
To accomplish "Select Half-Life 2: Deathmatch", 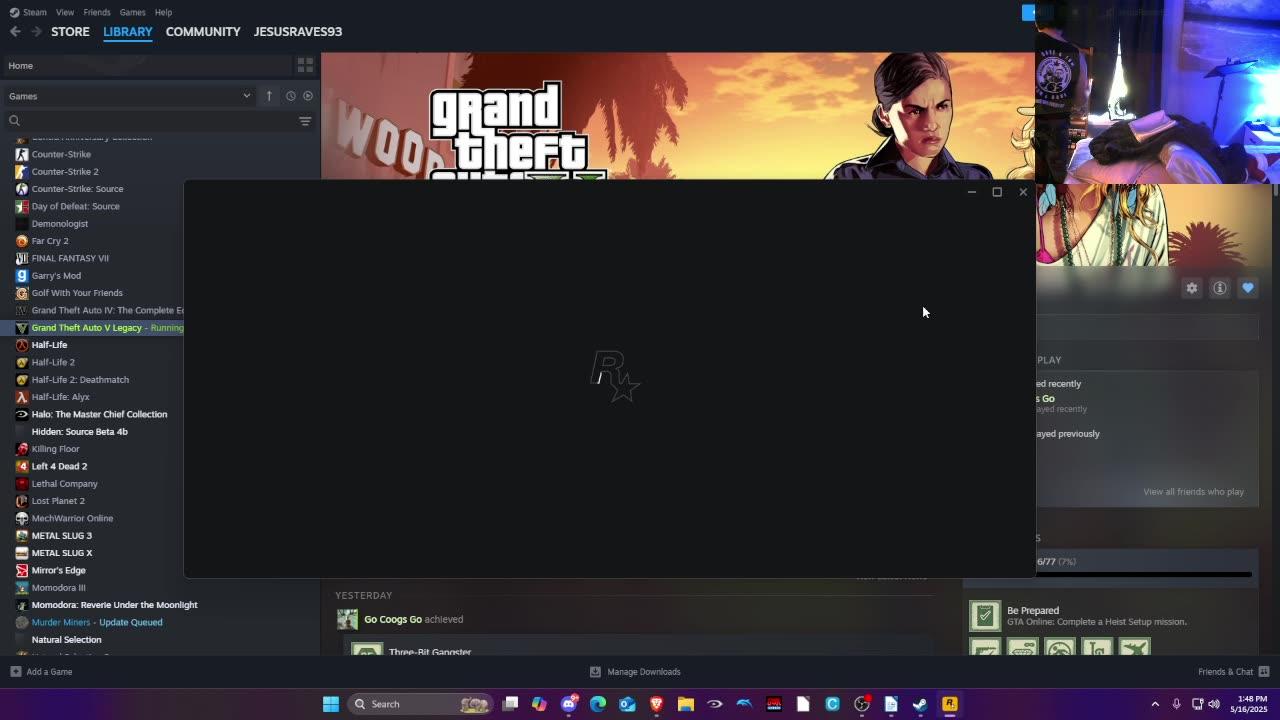I will pyautogui.click(x=80, y=380).
